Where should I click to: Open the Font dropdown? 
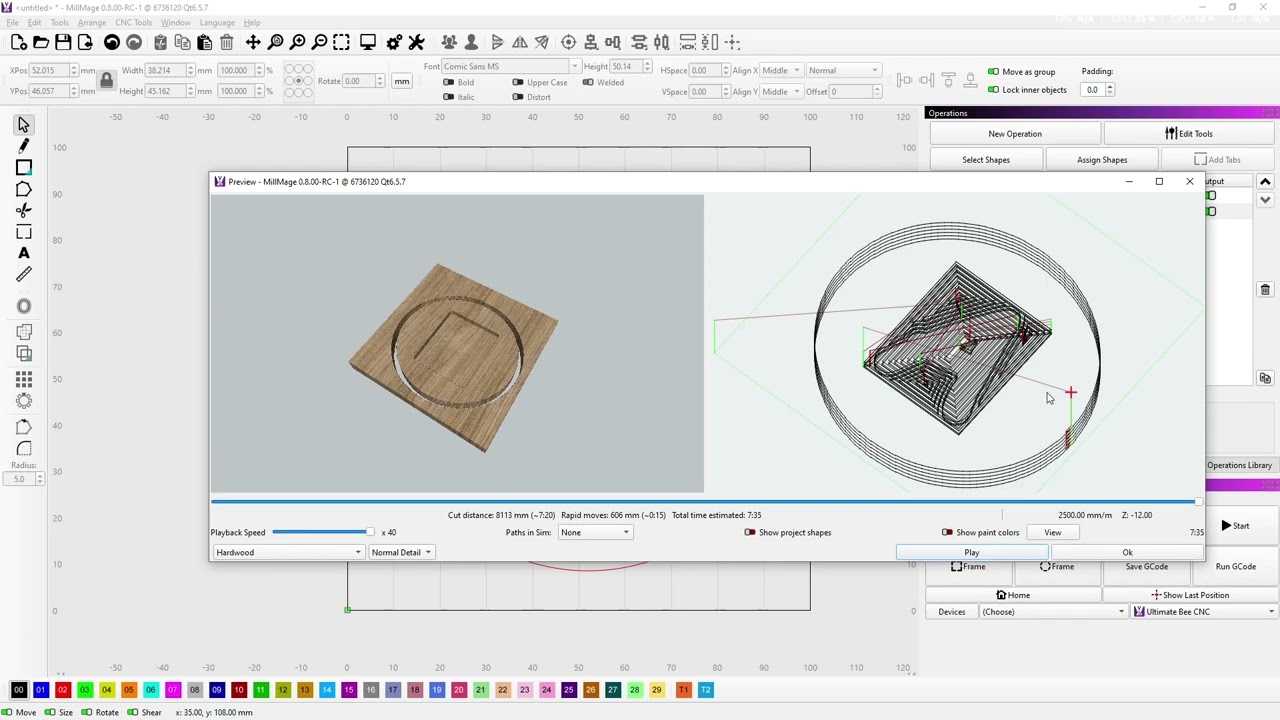[x=511, y=67]
